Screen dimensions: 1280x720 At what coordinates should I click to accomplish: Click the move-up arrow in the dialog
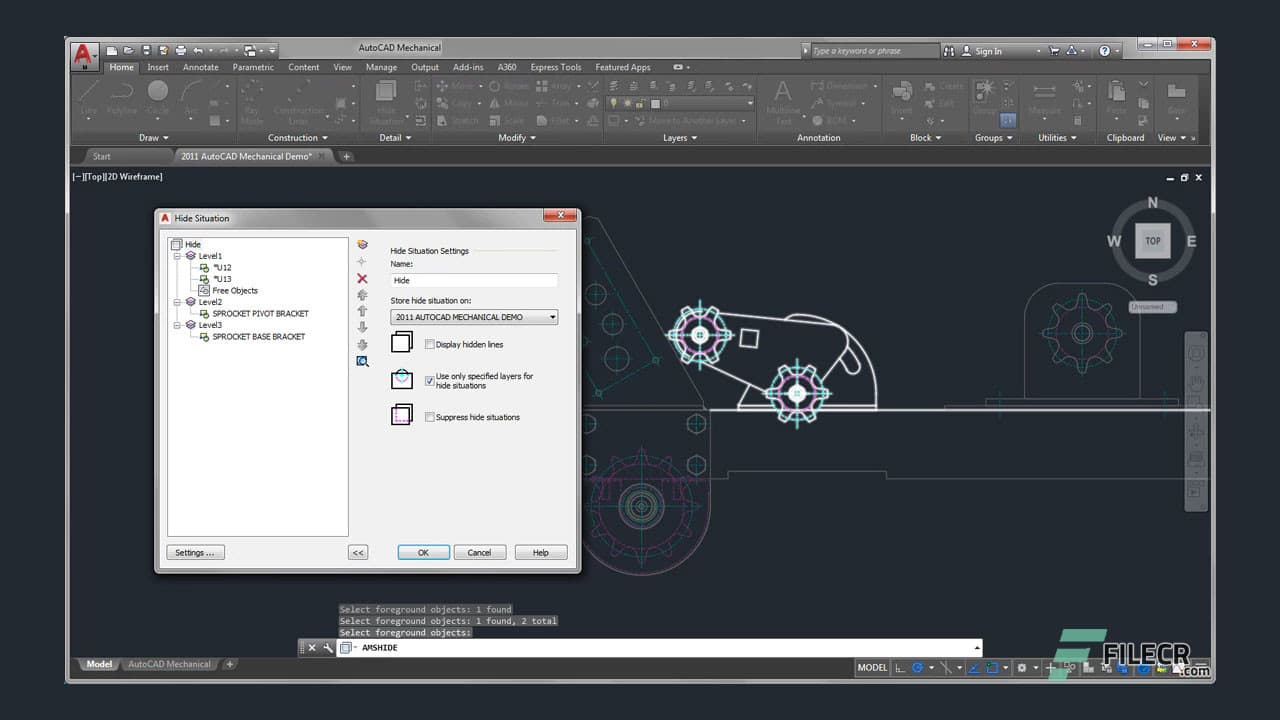362,311
